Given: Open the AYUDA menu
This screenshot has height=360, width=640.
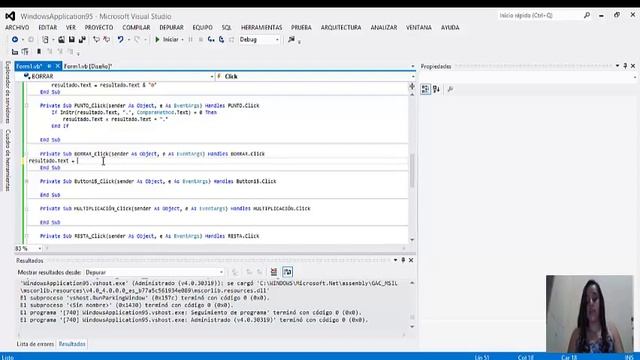Looking at the screenshot, I should pyautogui.click(x=450, y=27).
